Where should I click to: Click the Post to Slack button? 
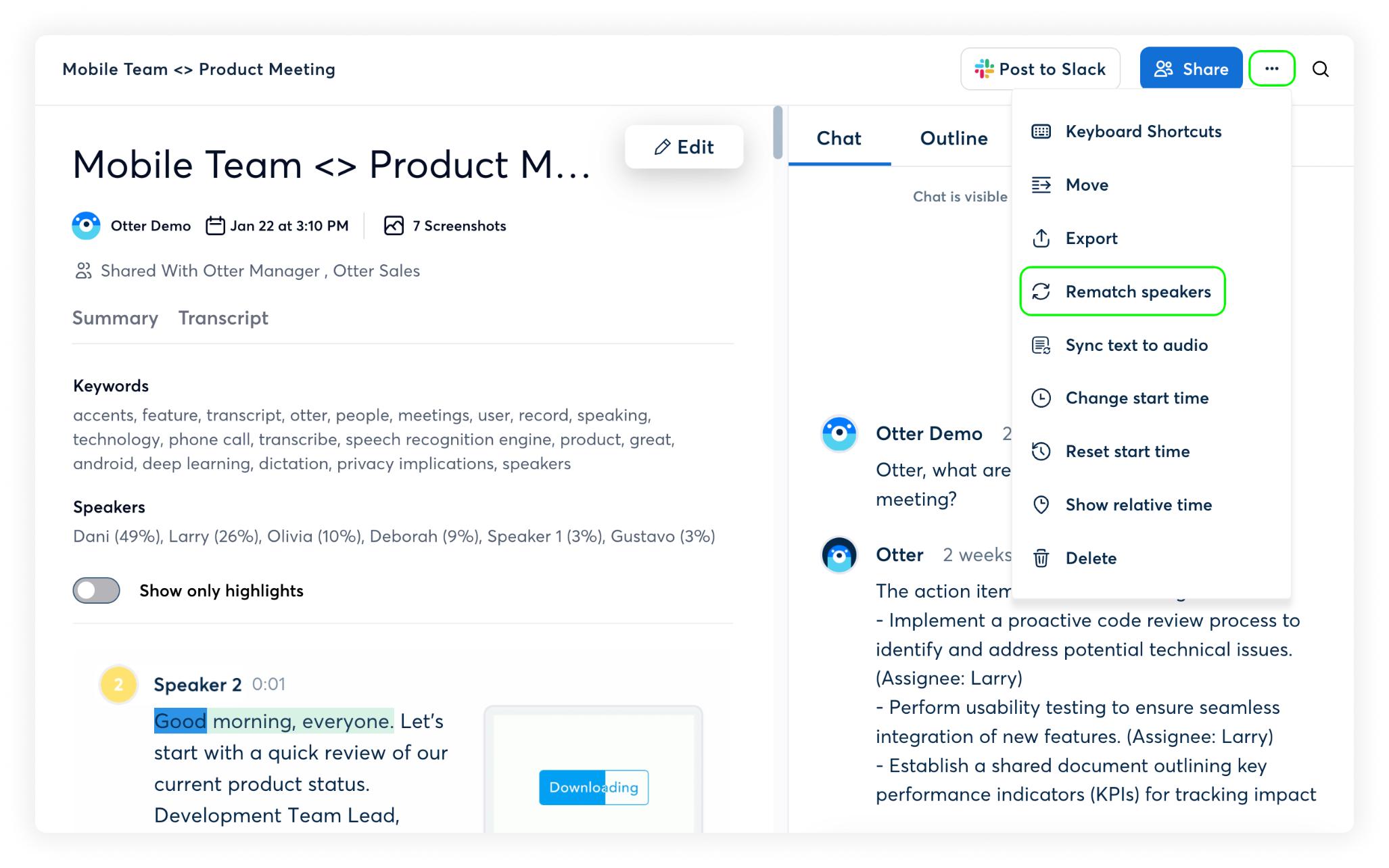click(x=1040, y=69)
